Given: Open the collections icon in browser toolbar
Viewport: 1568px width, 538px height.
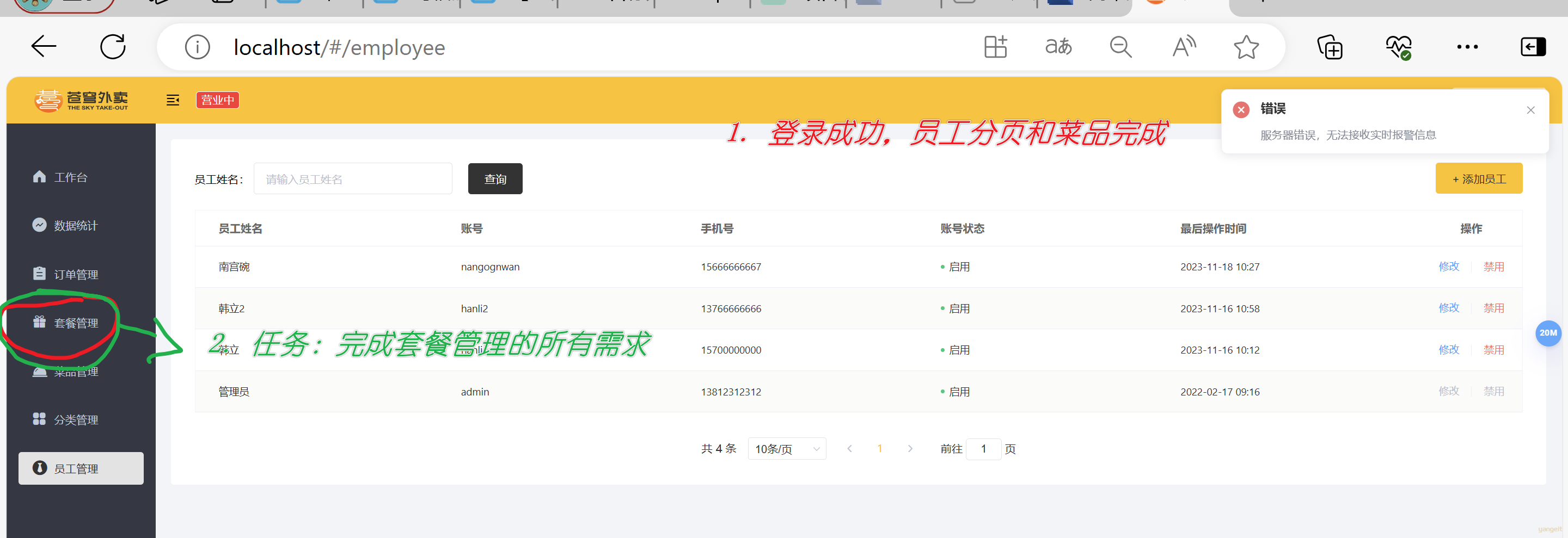Looking at the screenshot, I should tap(1330, 47).
